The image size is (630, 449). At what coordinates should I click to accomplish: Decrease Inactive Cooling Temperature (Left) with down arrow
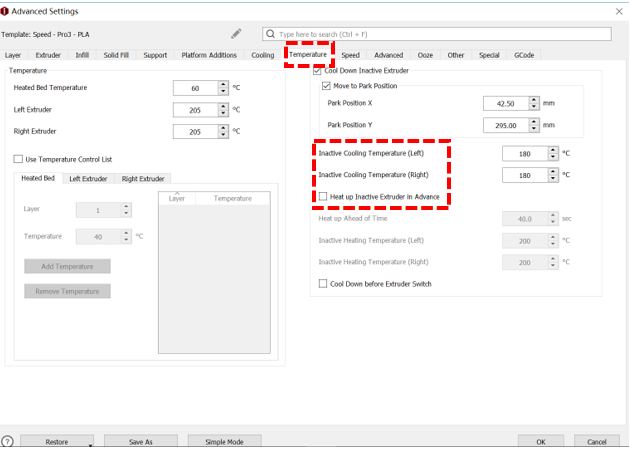(x=554, y=157)
